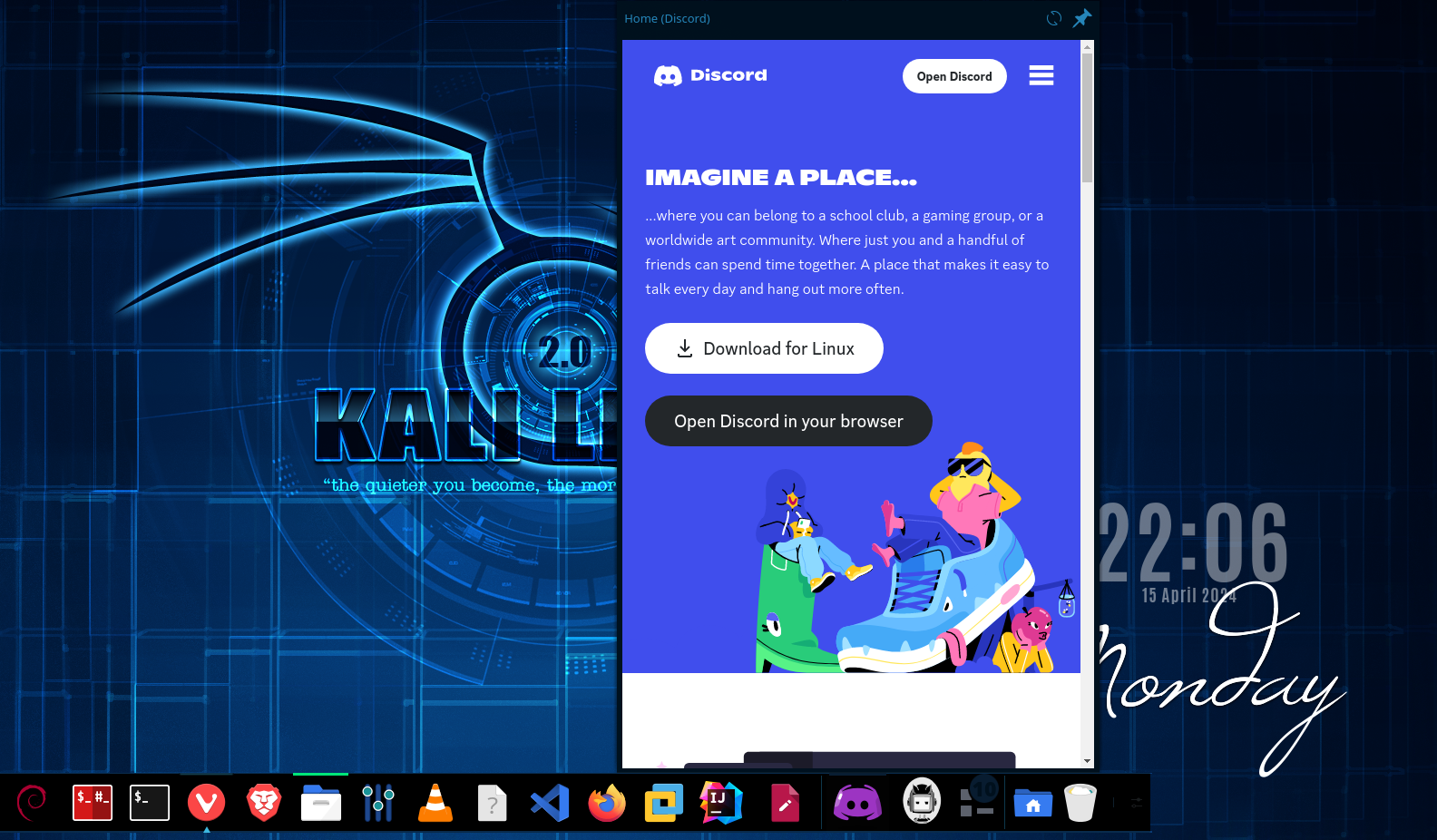Click the Home (Discord) panel title
Viewport: 1437px width, 840px height.
tap(667, 18)
